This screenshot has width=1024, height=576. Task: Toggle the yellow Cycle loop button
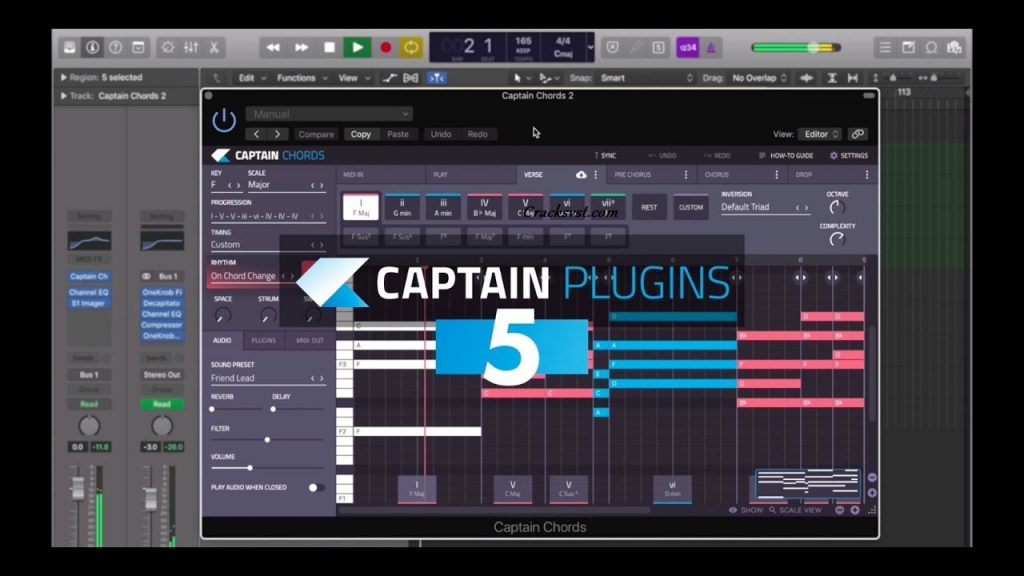pyautogui.click(x=411, y=47)
